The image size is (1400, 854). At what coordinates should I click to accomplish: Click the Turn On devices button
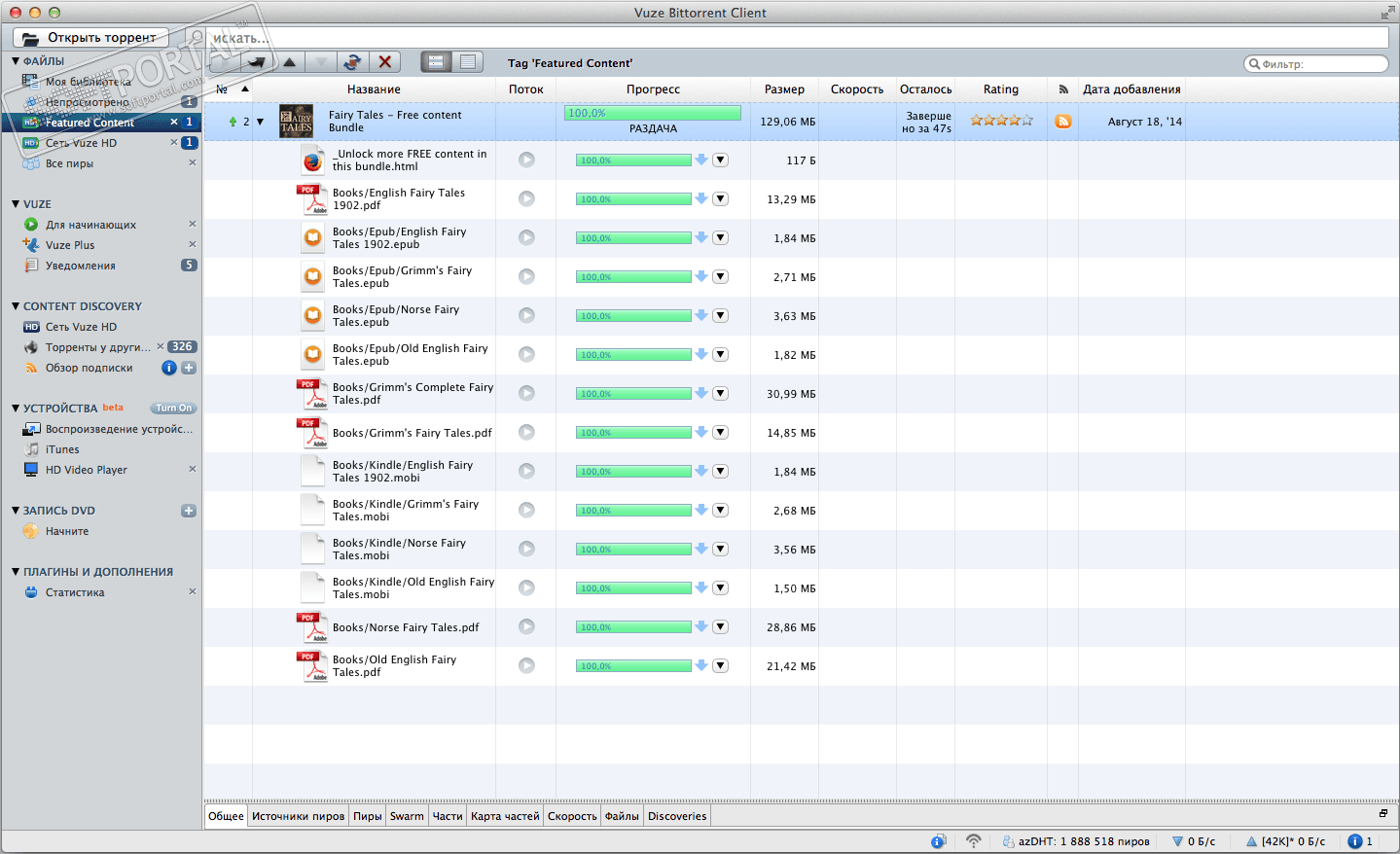(x=174, y=409)
